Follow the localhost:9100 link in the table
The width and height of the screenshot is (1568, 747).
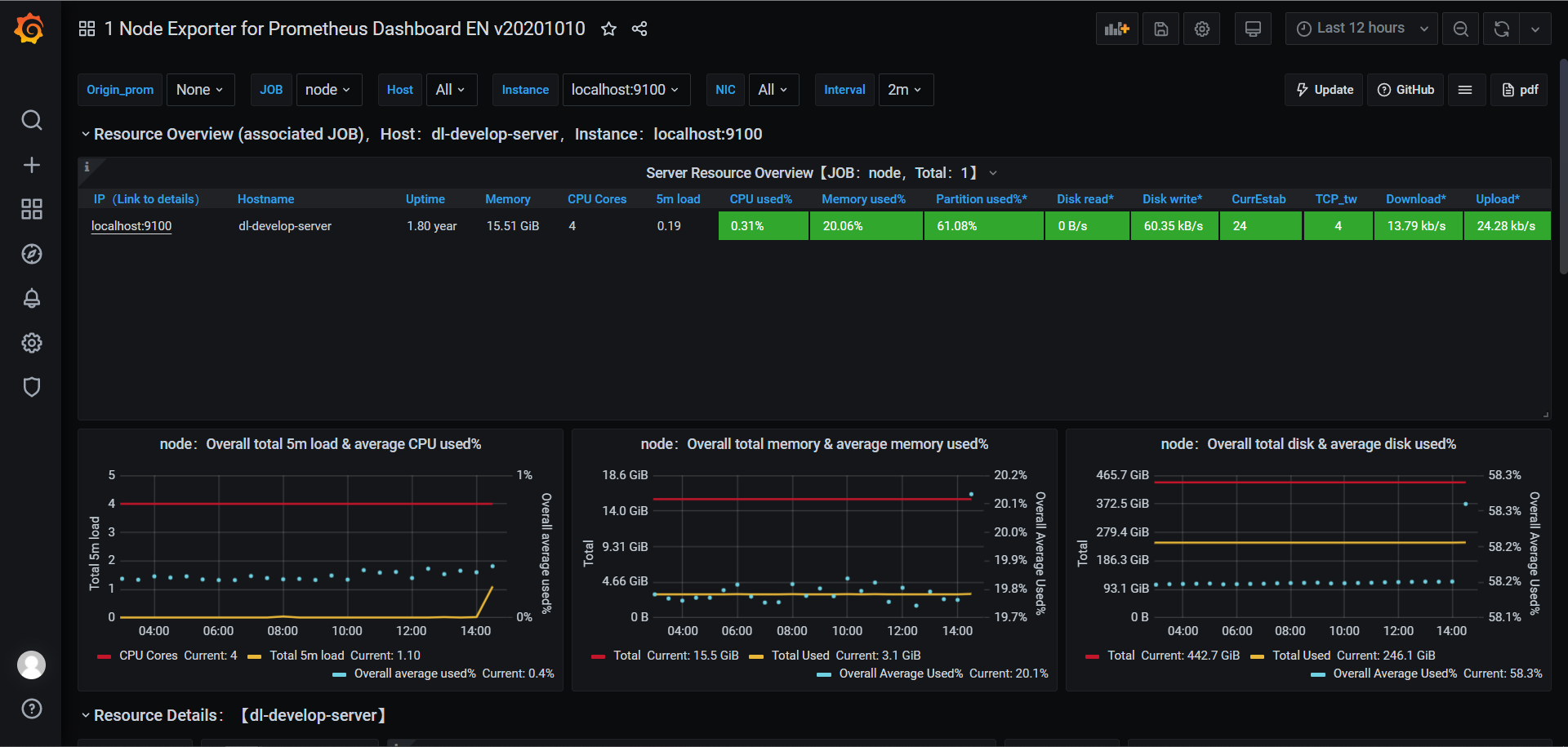tap(131, 225)
